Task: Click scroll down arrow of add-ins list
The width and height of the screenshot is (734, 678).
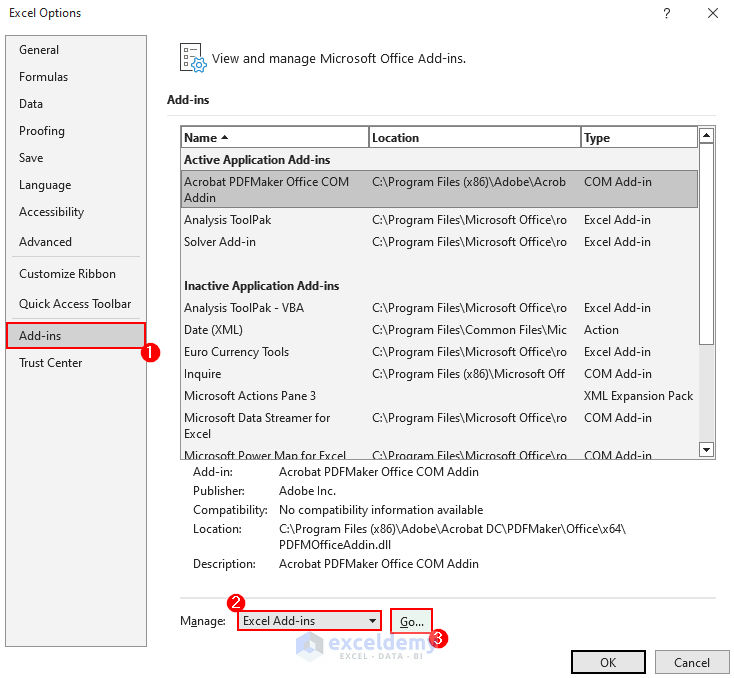Action: (706, 450)
